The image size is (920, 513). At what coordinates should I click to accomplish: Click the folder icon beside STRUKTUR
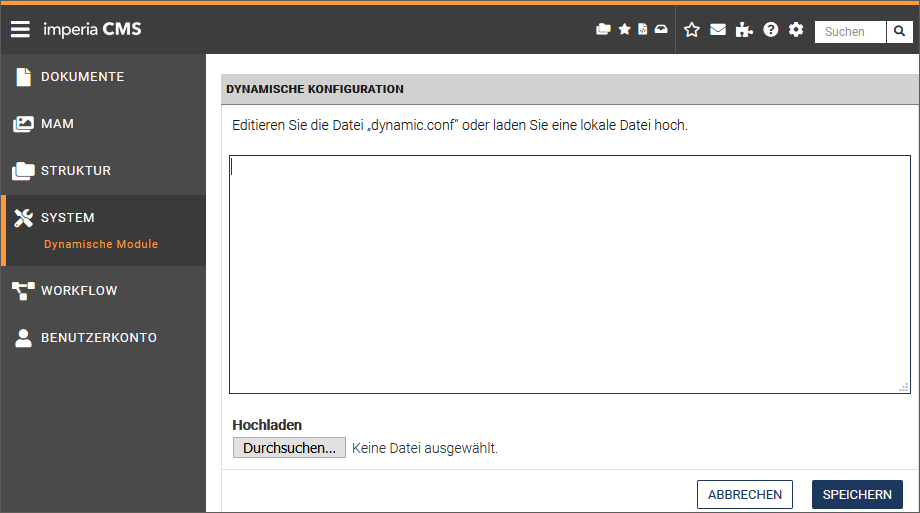(23, 171)
